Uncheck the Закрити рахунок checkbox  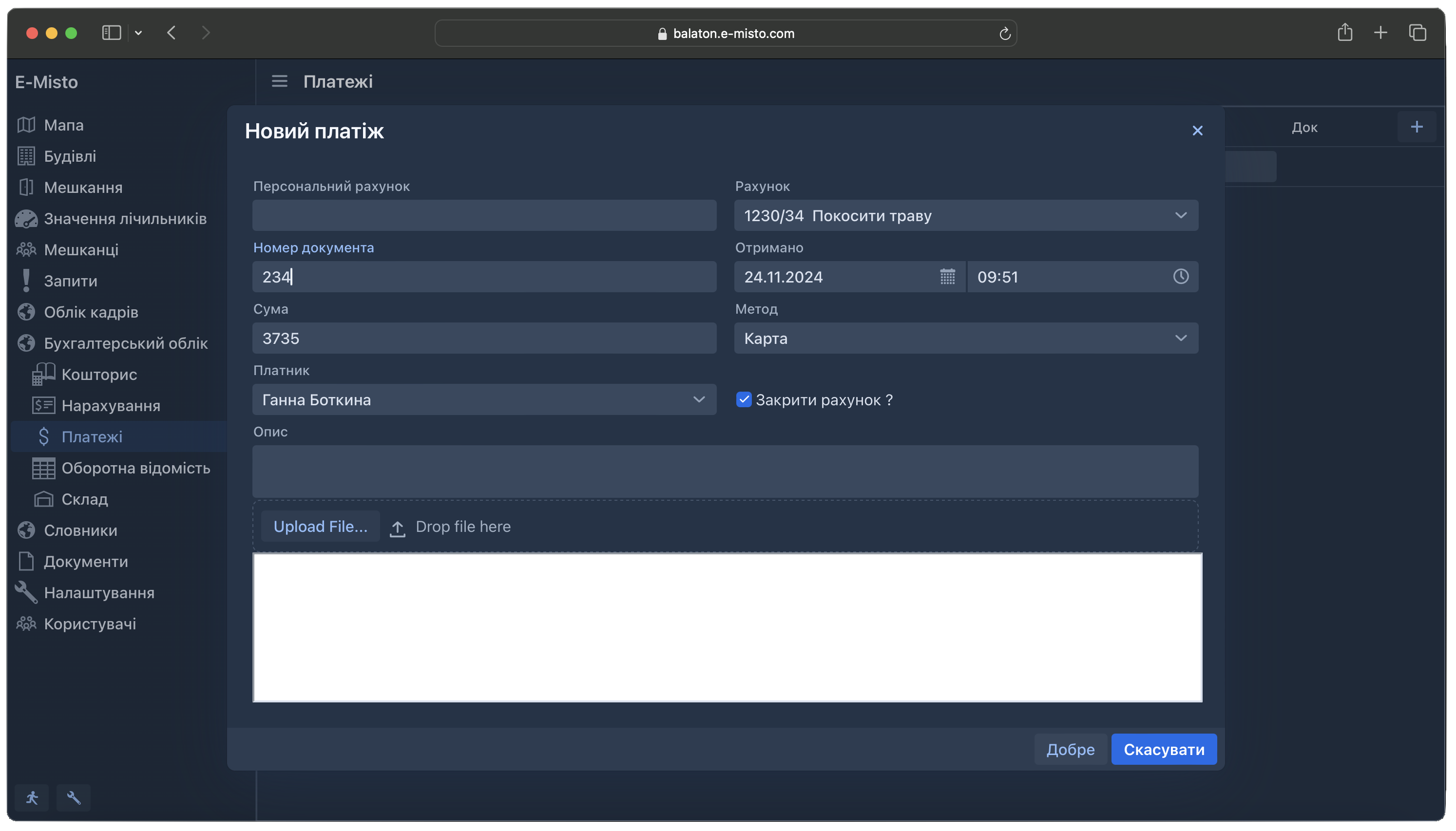(x=744, y=399)
